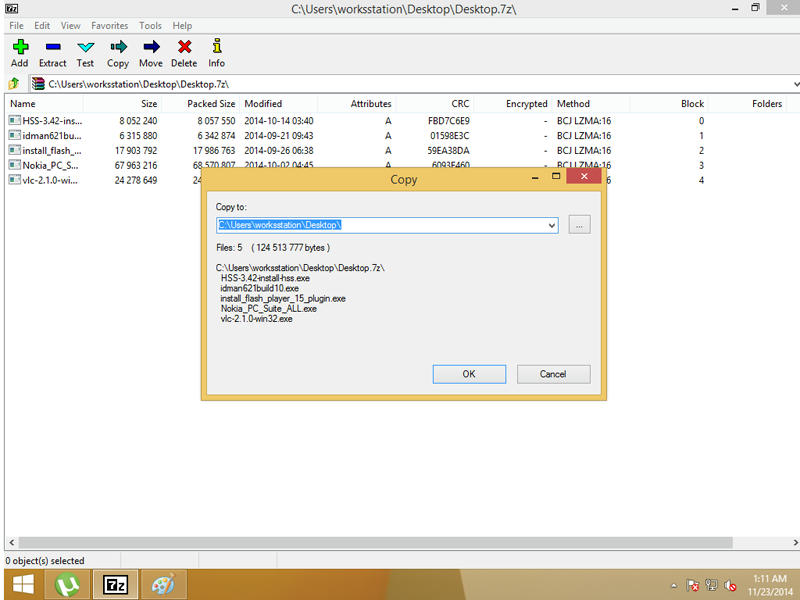Sort by Modified column header
The height and width of the screenshot is (600, 800).
[x=279, y=104]
